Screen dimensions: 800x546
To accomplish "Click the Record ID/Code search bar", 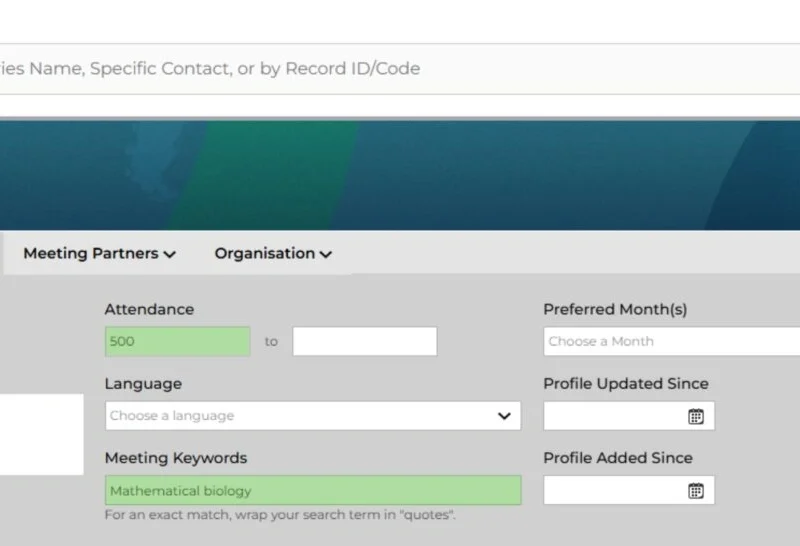I will click(400, 69).
